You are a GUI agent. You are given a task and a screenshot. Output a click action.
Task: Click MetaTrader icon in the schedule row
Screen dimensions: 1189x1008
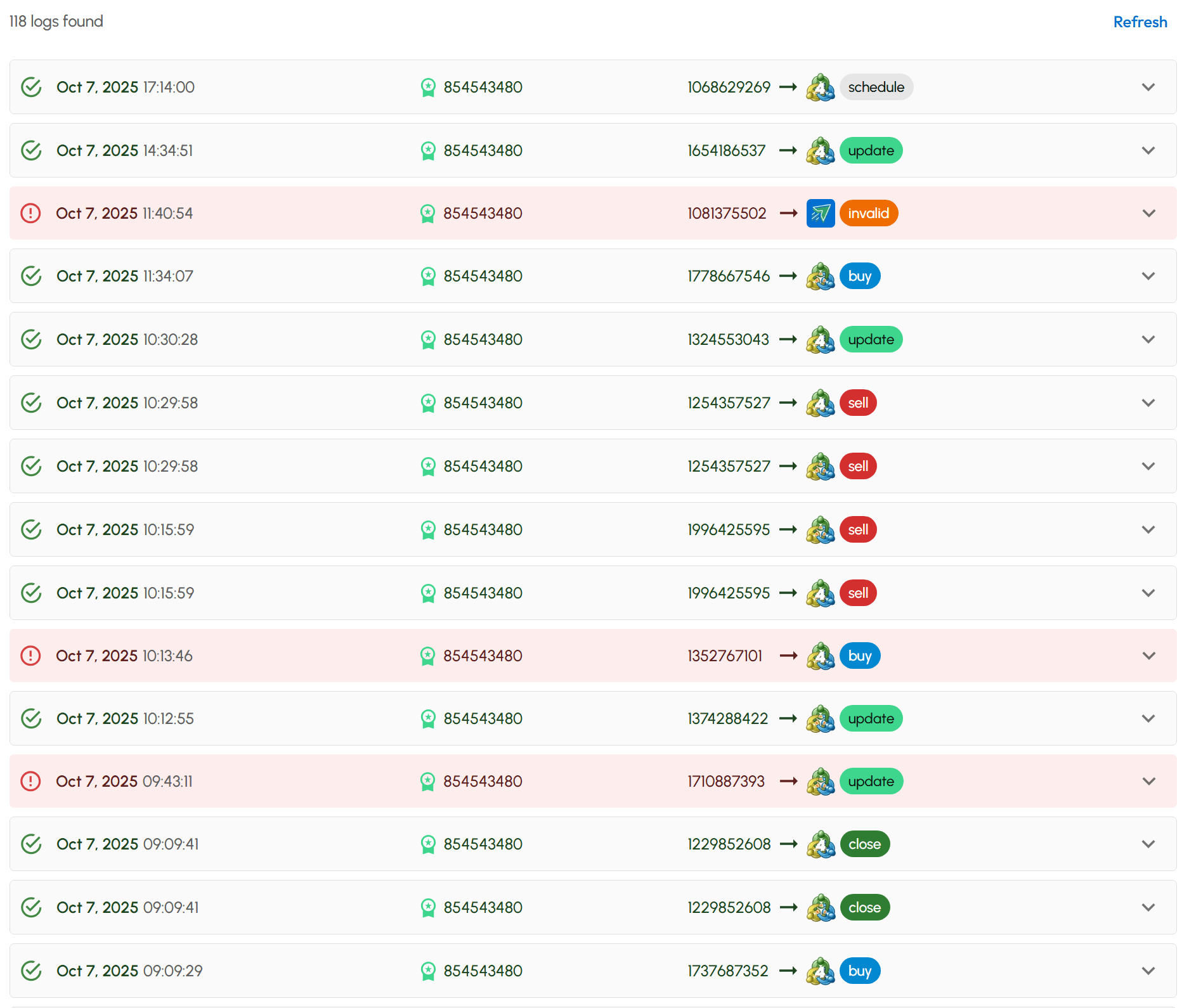[820, 87]
